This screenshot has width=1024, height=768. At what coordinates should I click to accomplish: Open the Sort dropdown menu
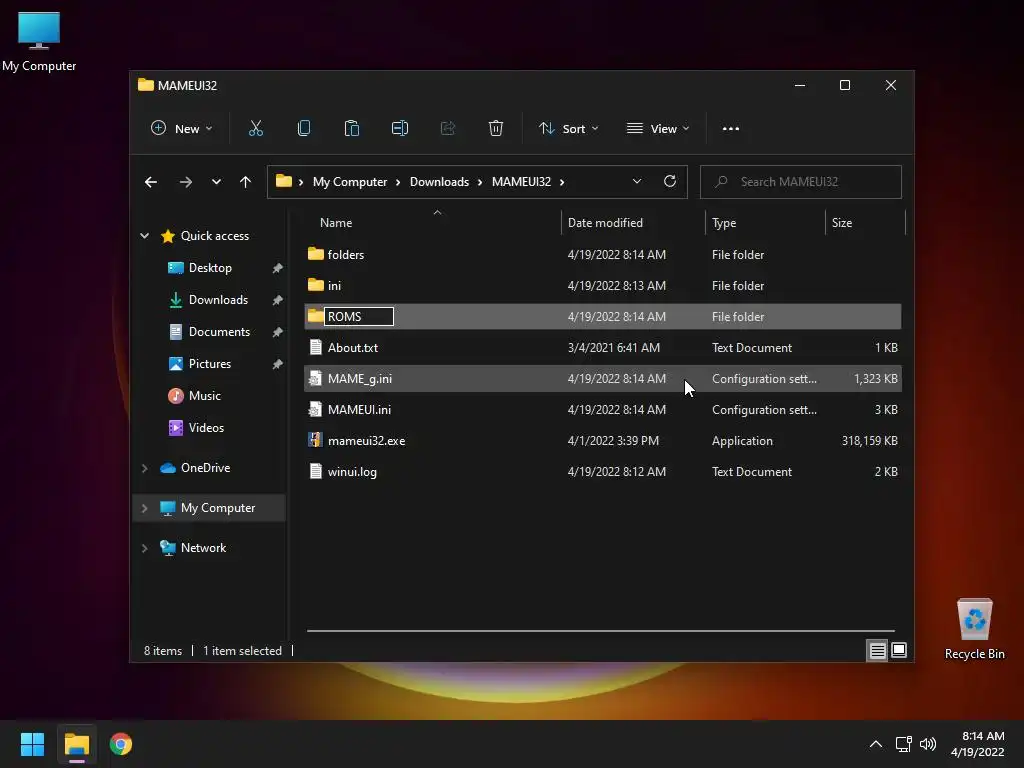(x=568, y=129)
